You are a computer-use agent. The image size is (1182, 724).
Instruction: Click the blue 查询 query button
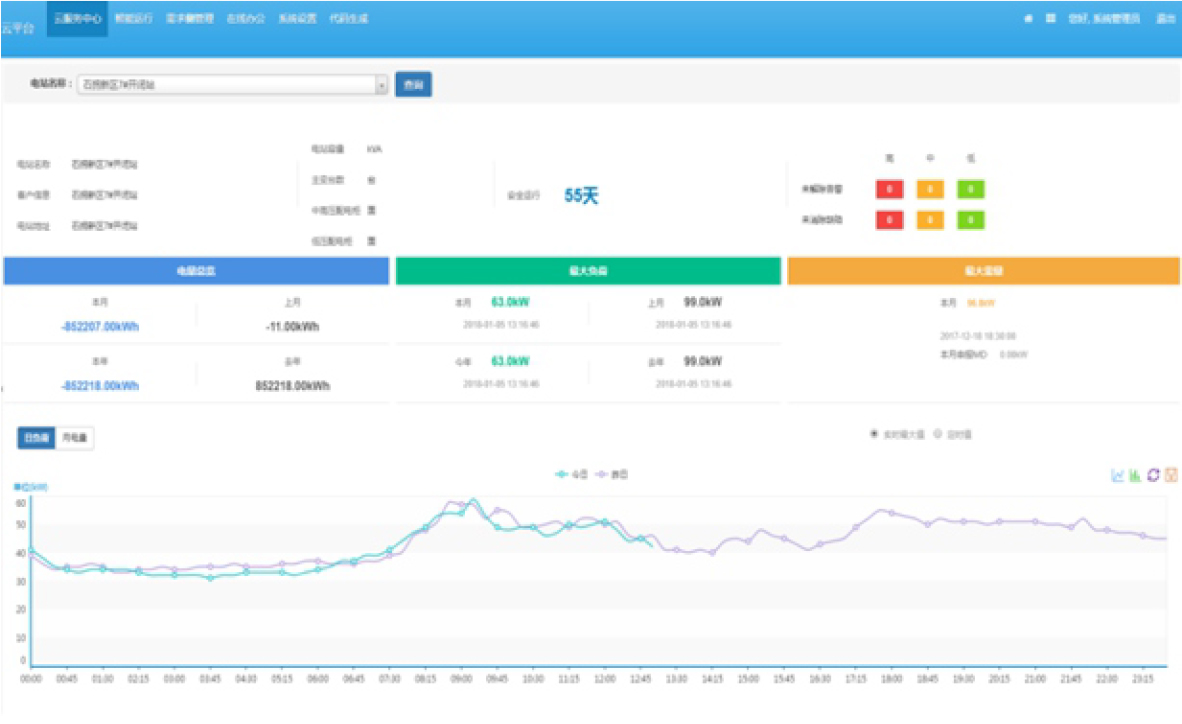413,84
